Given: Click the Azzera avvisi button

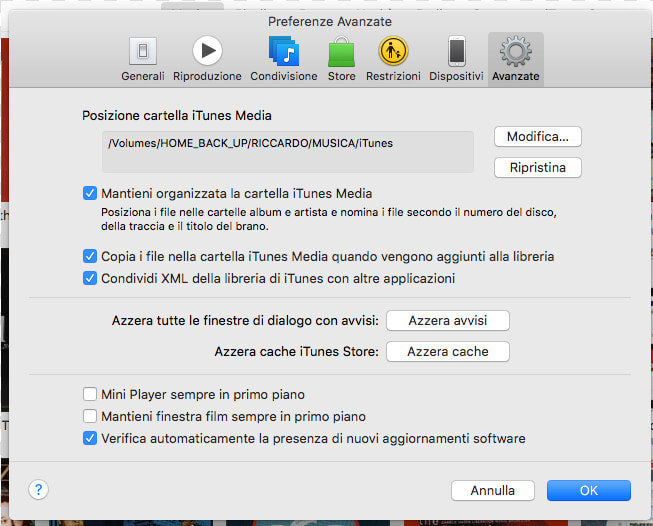Looking at the screenshot, I should click(448, 321).
